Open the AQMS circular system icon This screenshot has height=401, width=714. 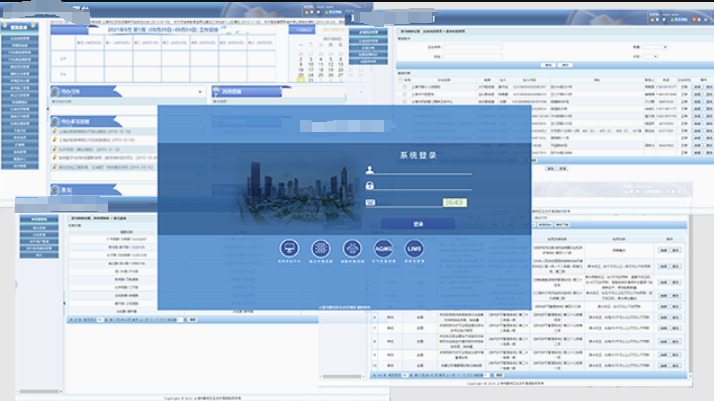[x=383, y=249]
